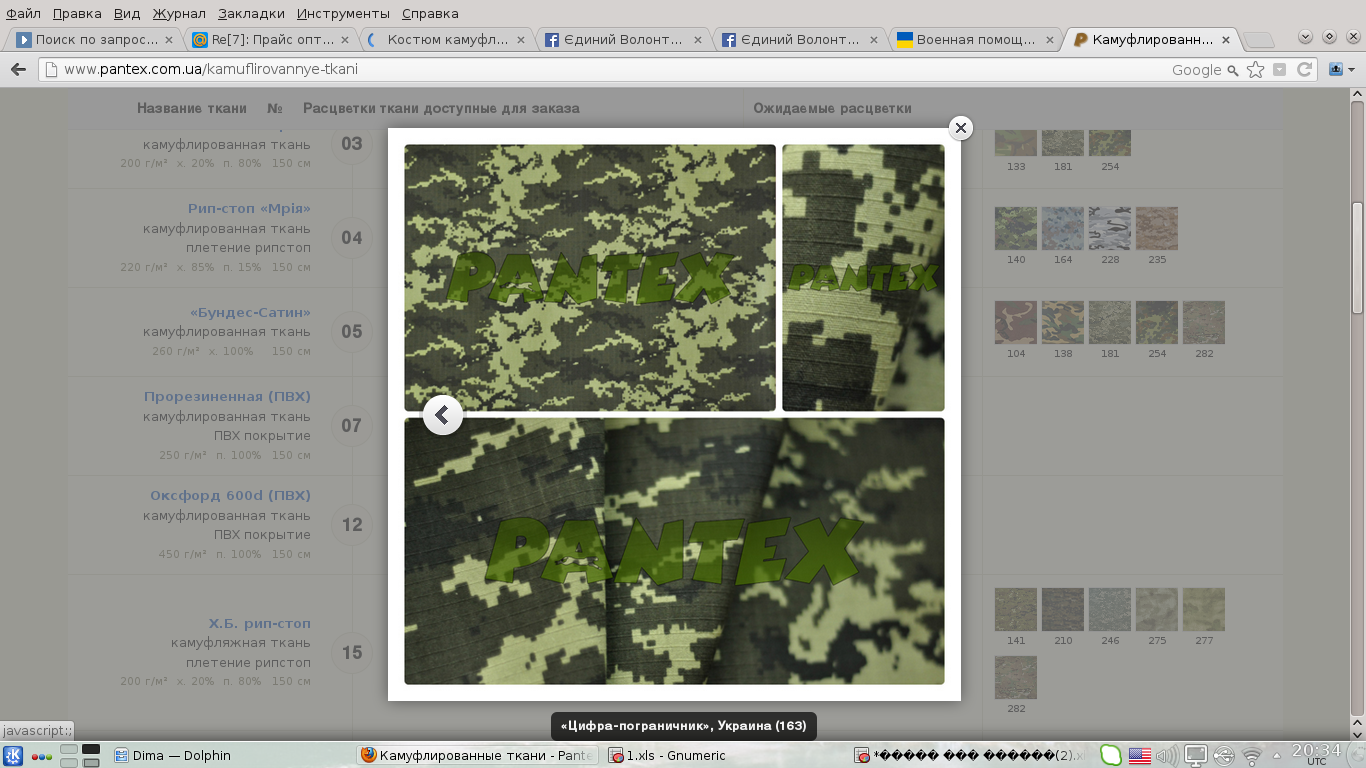Select color swatch 164
Image resolution: width=1366 pixels, height=768 pixels.
pos(1063,228)
